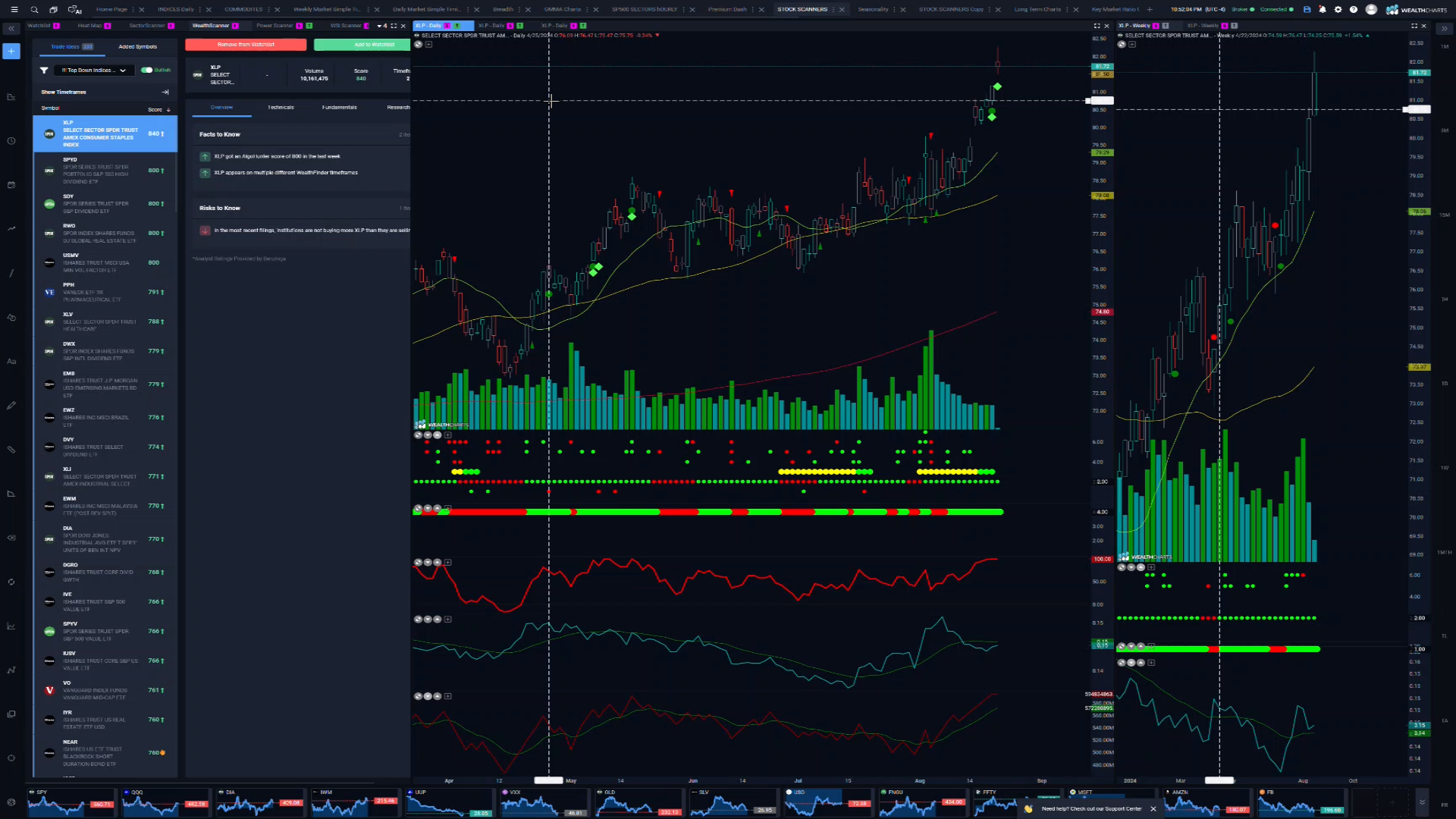The image size is (1456, 819).
Task: Open the panel count dropdown showing 4
Action: tap(382, 26)
